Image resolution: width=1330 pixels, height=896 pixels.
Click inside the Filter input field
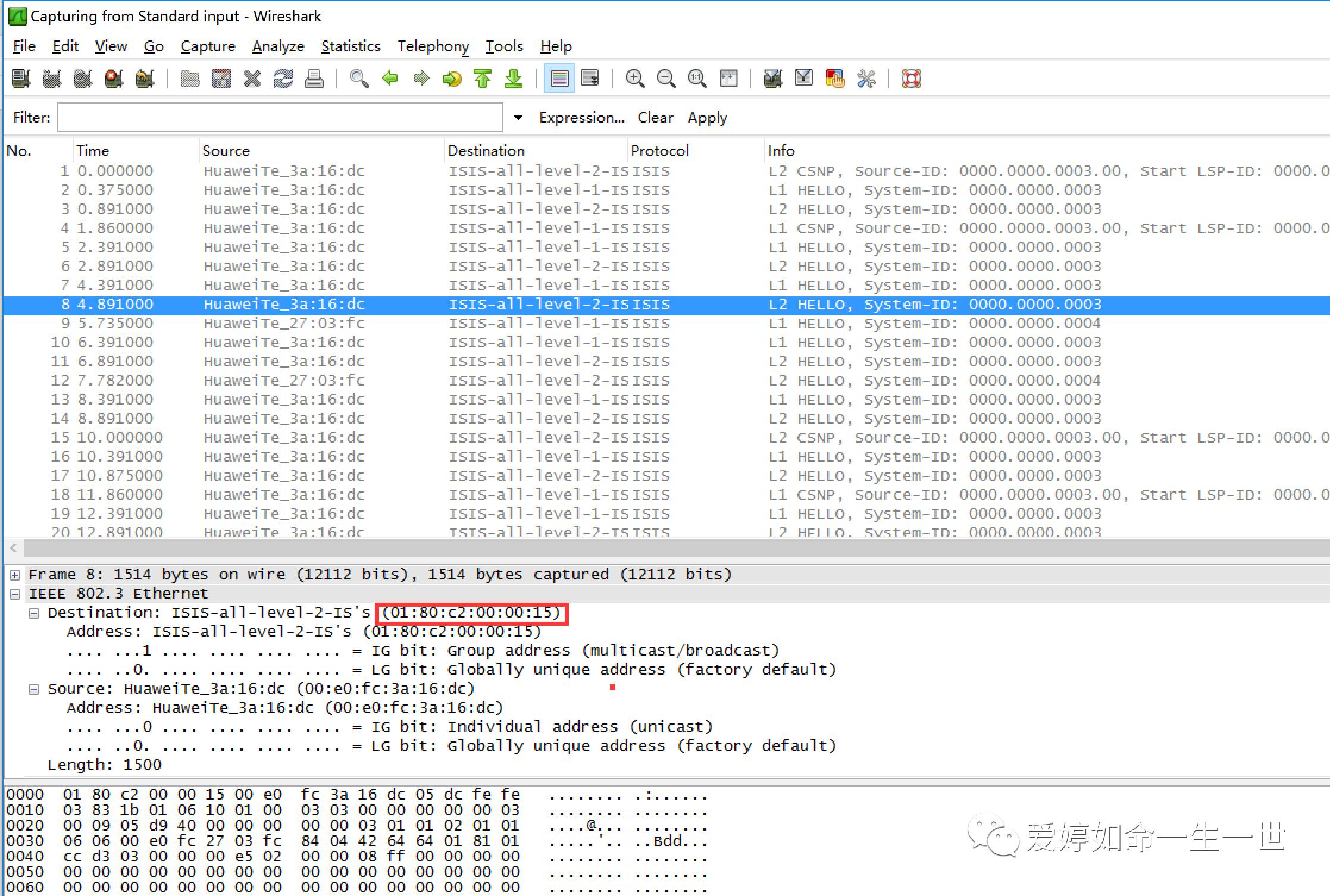pyautogui.click(x=280, y=118)
